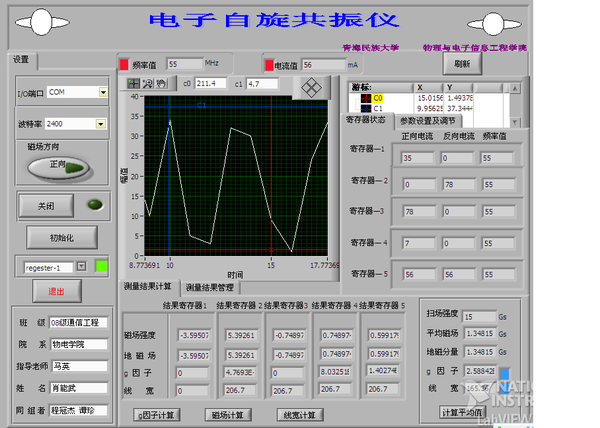
Task: Select the graph cursor movement tool
Action: 134,83
